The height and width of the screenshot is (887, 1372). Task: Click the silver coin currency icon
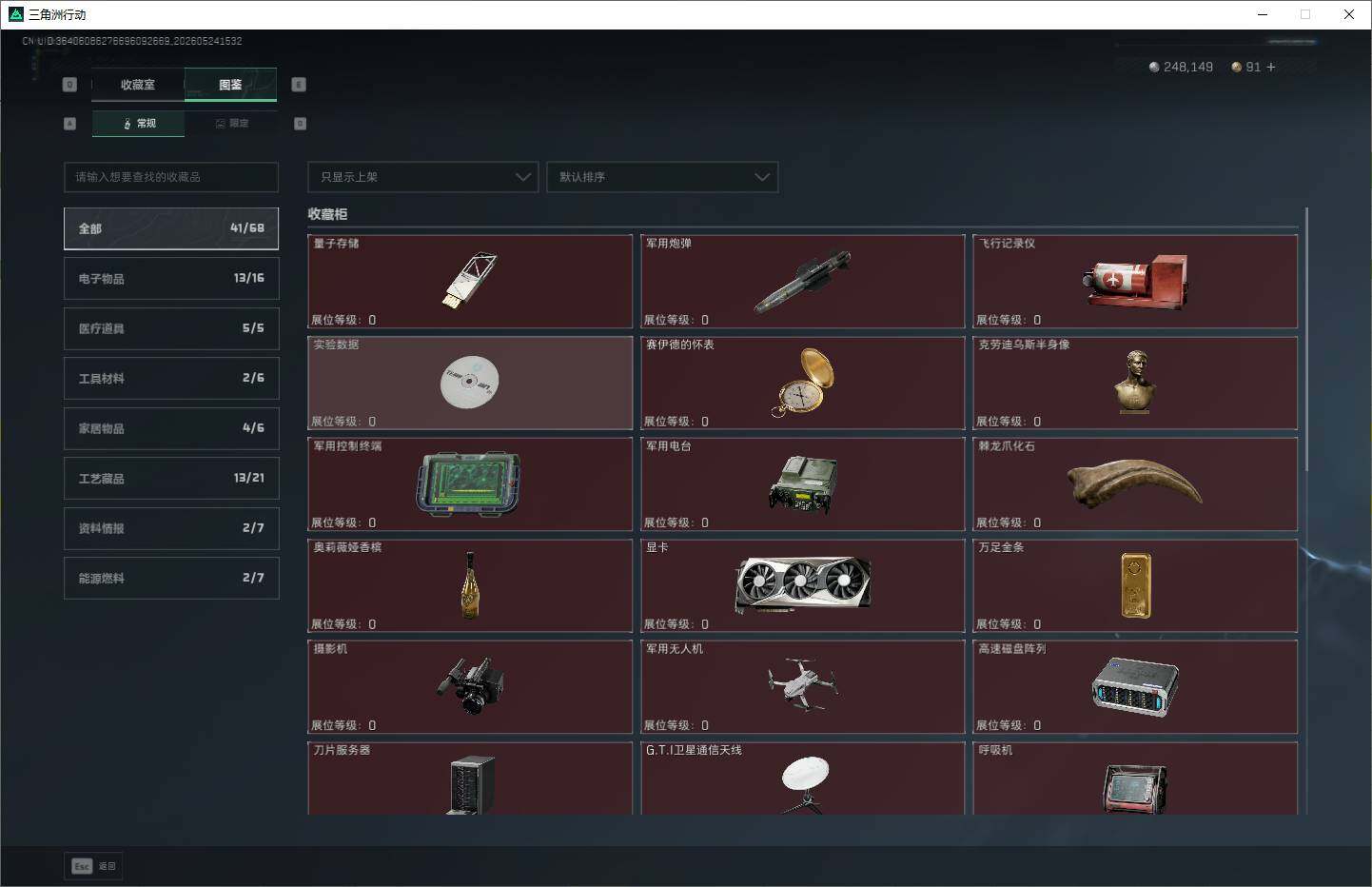coord(1154,68)
